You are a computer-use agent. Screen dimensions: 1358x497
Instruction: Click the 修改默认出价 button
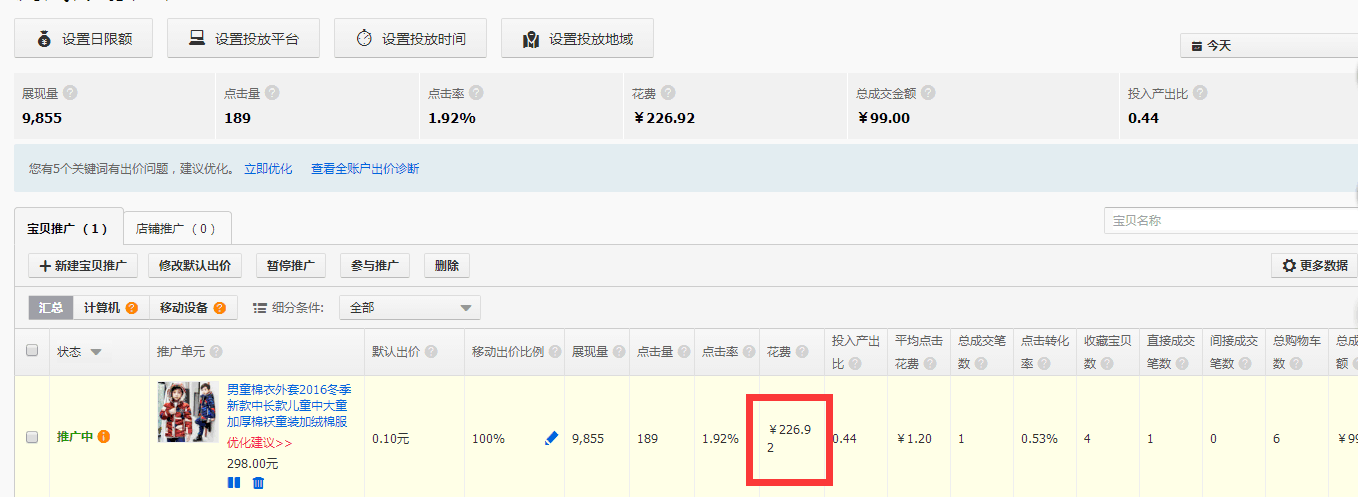point(195,266)
